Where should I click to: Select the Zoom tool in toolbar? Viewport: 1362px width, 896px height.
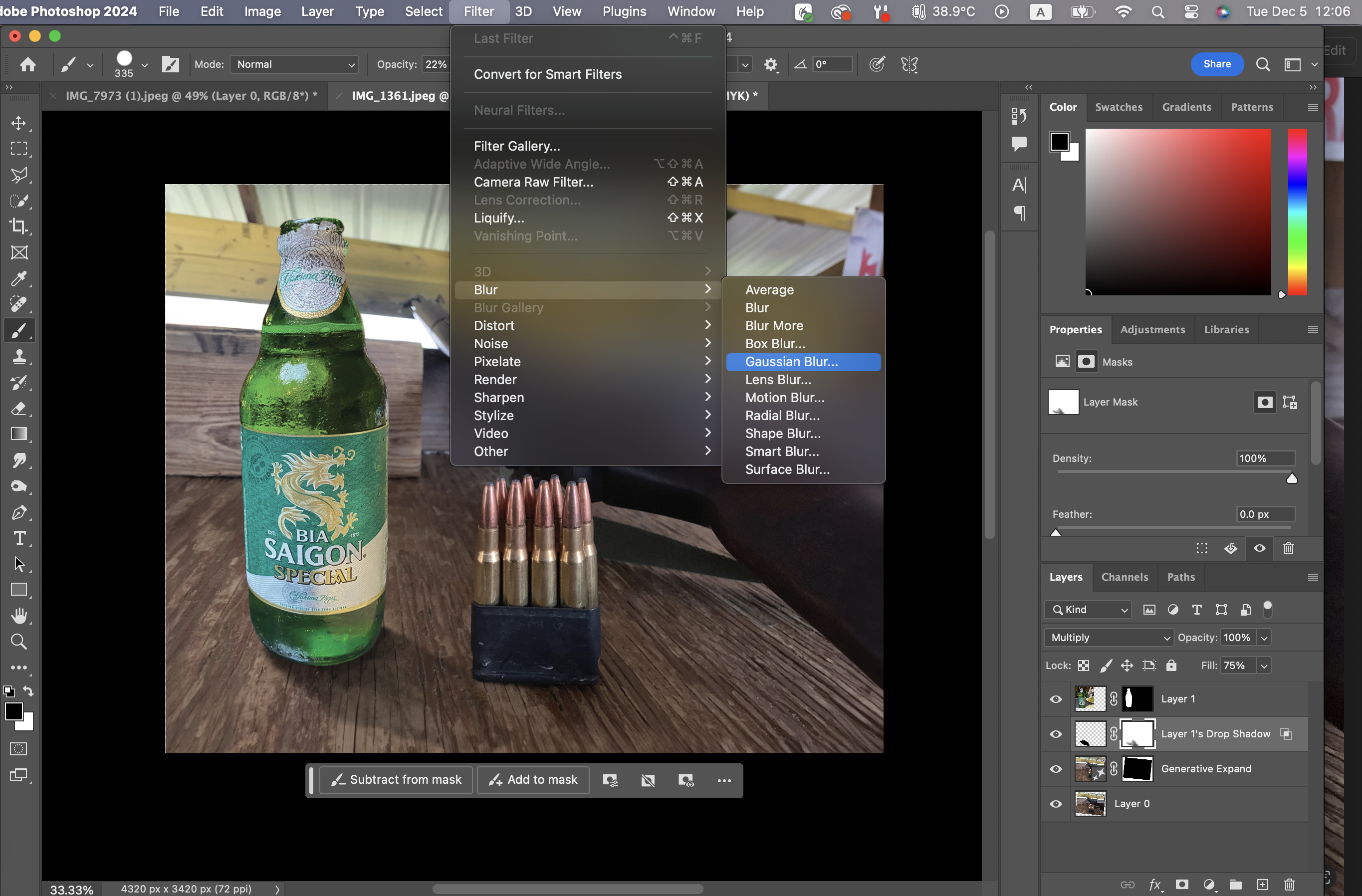tap(19, 642)
